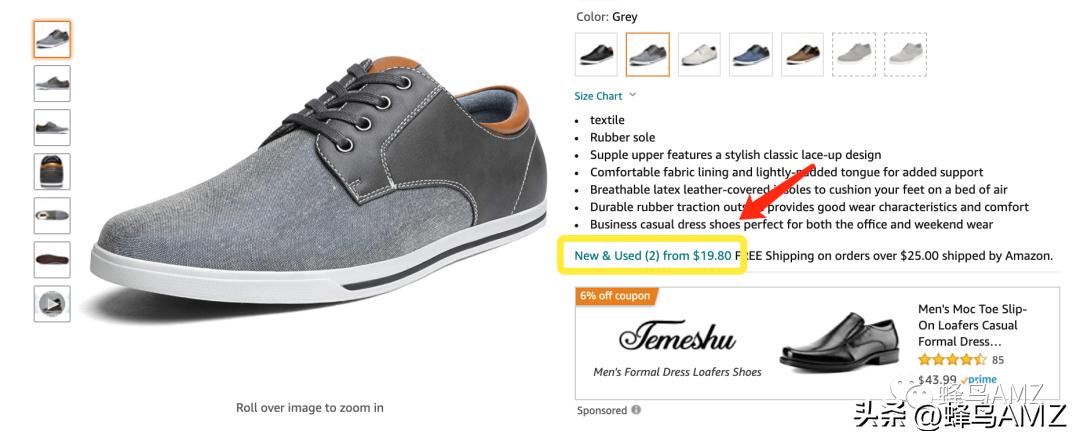Show the highlighted side-view shoe thumbnail
The image size is (1080, 442).
(x=52, y=40)
